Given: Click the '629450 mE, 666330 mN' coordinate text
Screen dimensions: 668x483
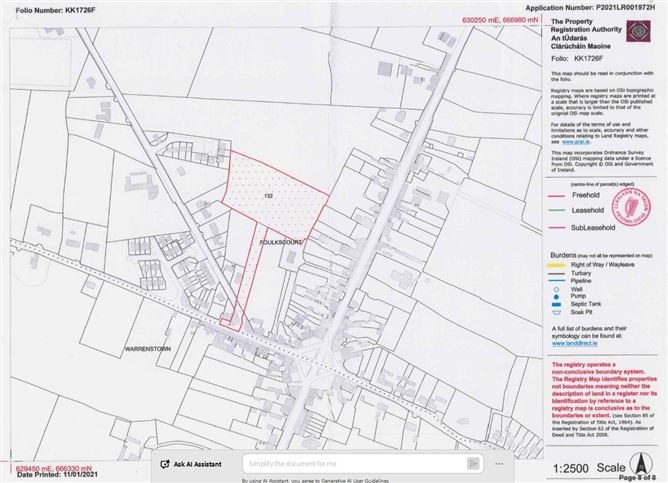Looking at the screenshot, I should [x=52, y=469].
